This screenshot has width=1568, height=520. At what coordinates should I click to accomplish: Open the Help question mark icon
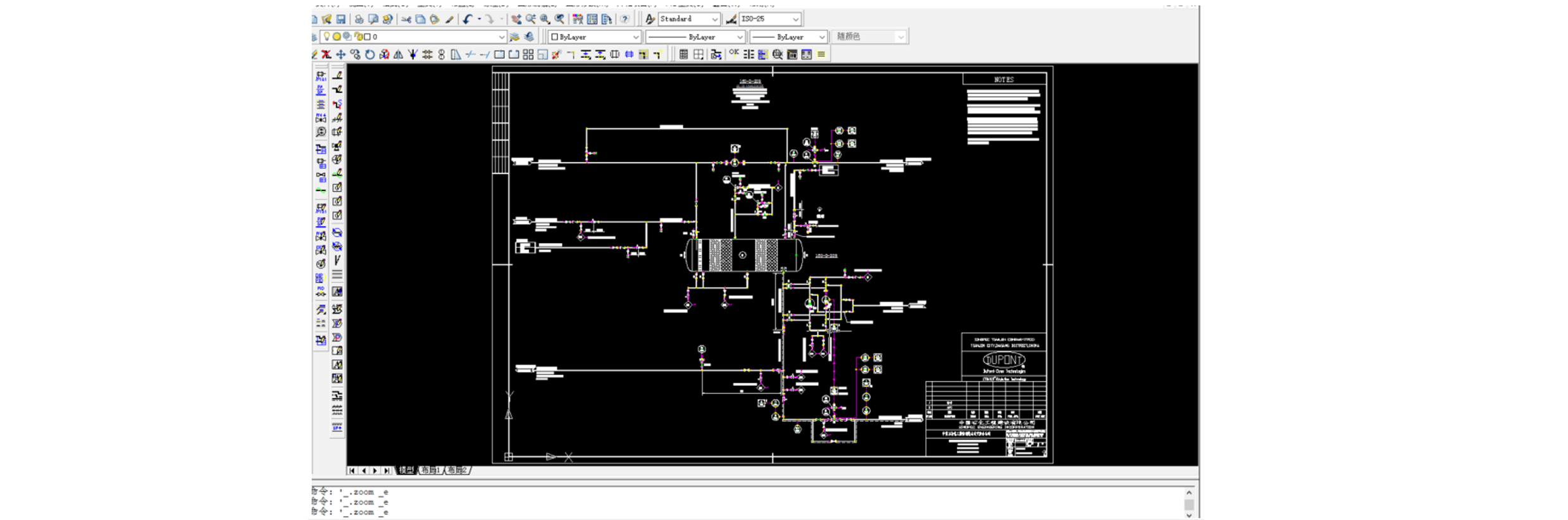[x=625, y=20]
